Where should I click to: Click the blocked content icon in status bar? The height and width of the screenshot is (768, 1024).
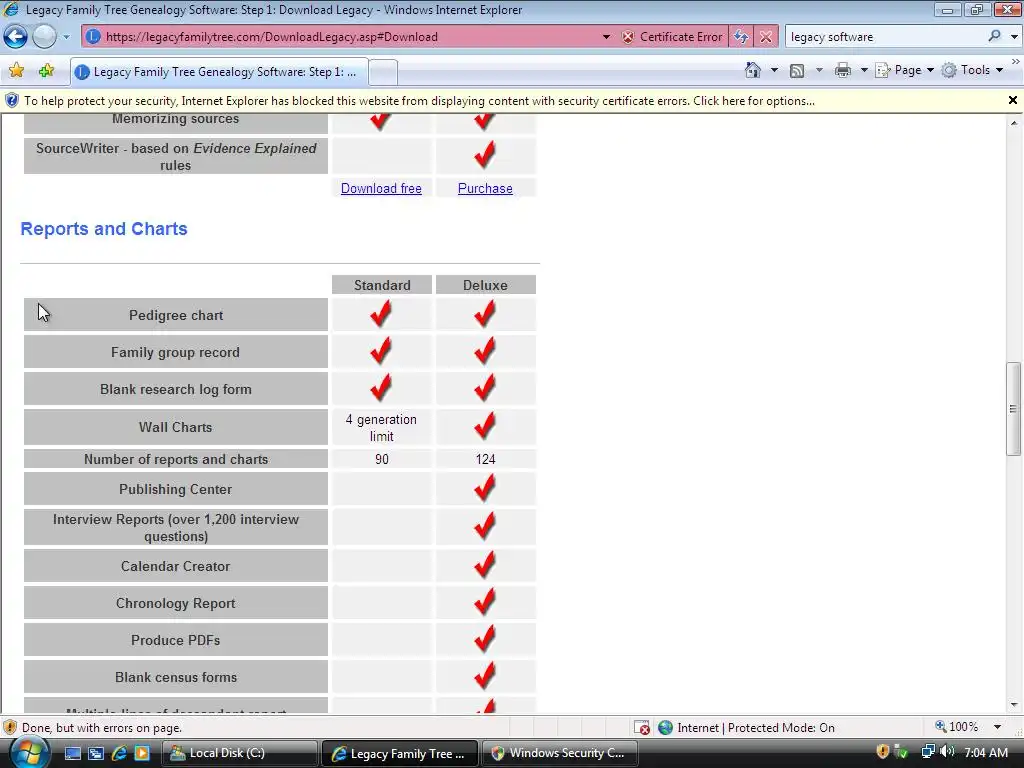[x=642, y=728]
